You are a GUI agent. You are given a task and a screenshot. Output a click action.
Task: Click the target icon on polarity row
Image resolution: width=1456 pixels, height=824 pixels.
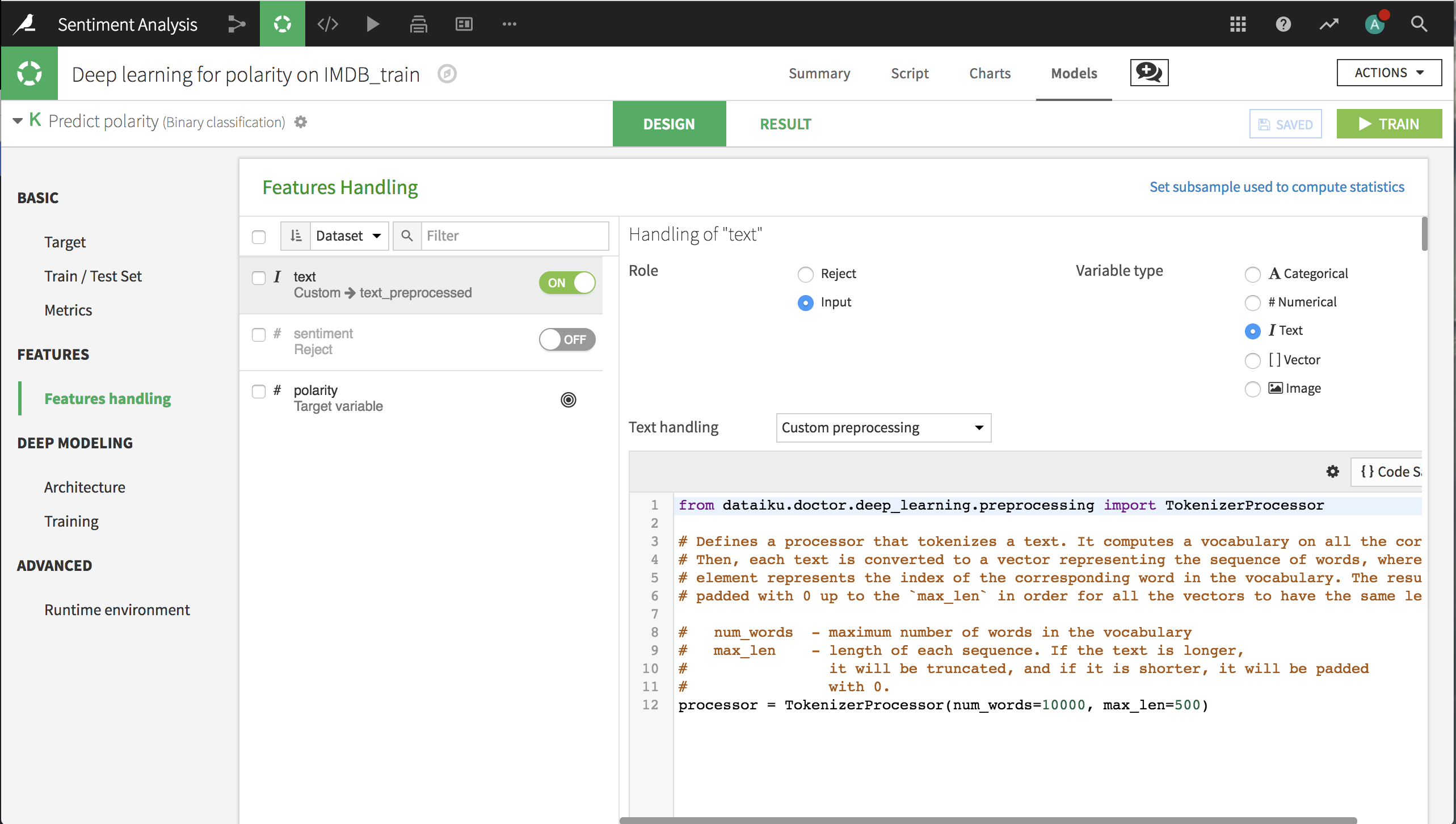pos(568,400)
